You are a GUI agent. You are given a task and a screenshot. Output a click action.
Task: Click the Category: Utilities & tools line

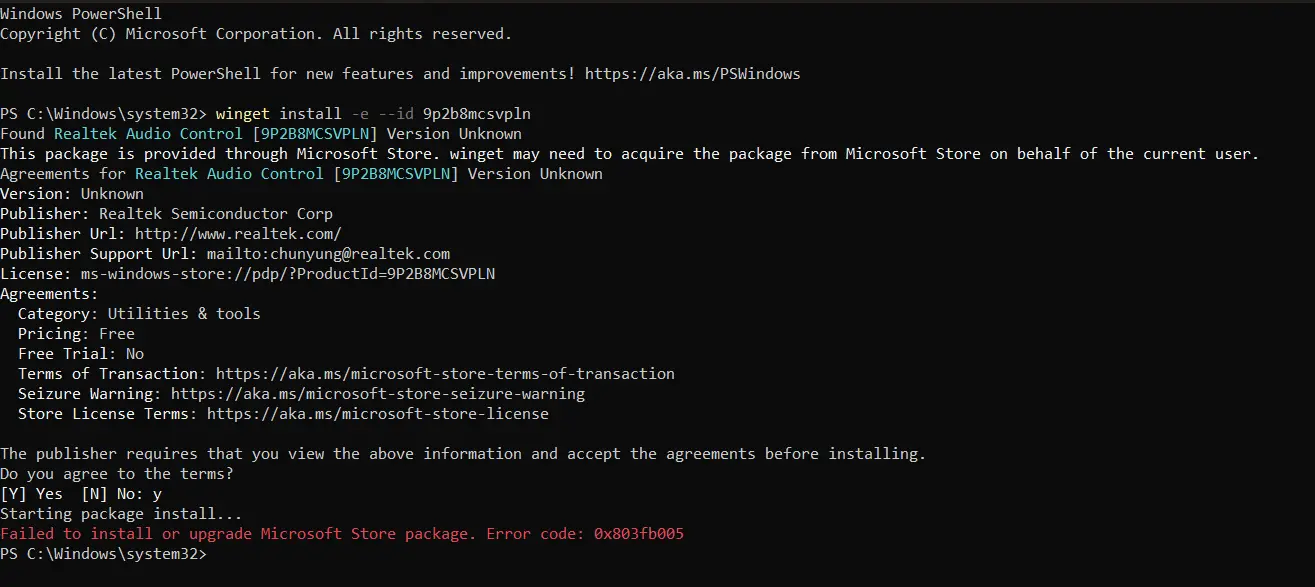click(139, 314)
